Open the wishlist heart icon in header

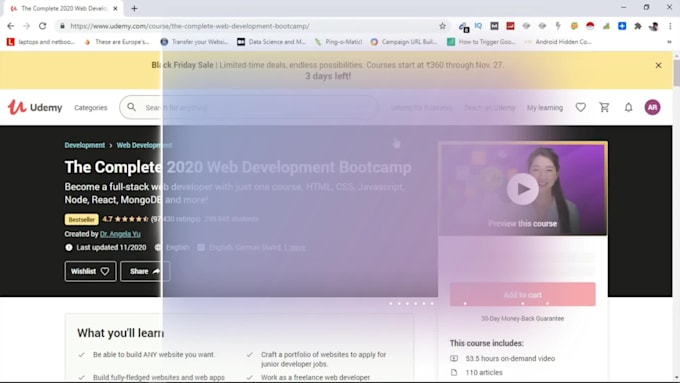point(581,107)
